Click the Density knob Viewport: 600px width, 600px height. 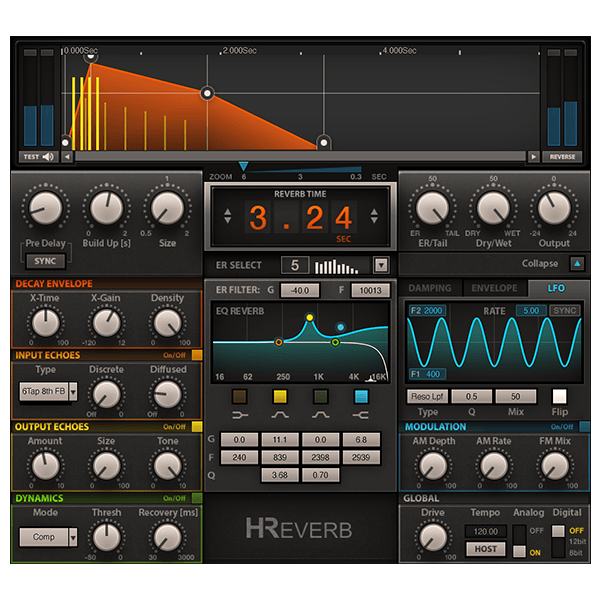coord(167,323)
